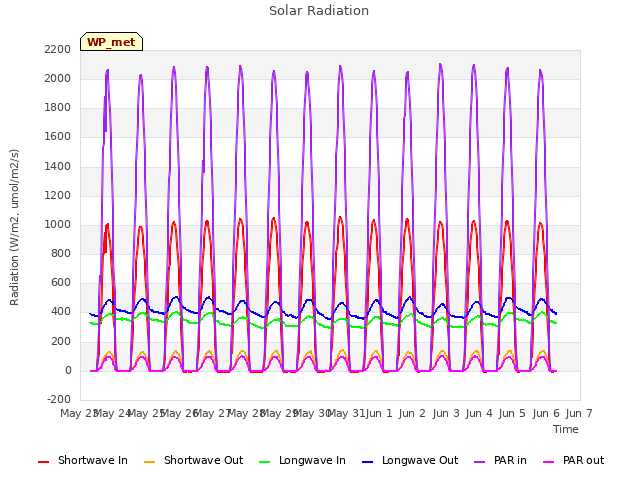The height and width of the screenshot is (480, 640).
Task: Click the WP_met site label box
Action: click(111, 42)
